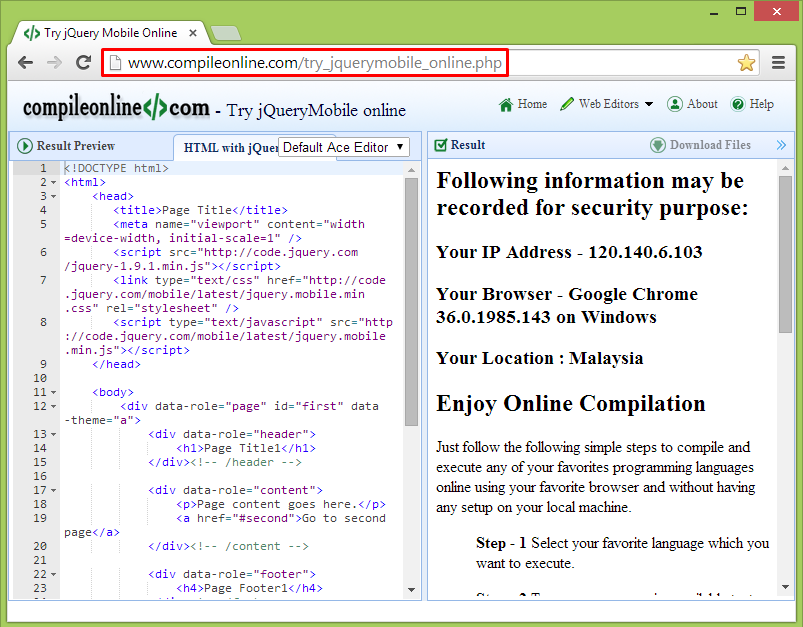Collapse code fold at line 12
The height and width of the screenshot is (627, 803).
click(53, 407)
